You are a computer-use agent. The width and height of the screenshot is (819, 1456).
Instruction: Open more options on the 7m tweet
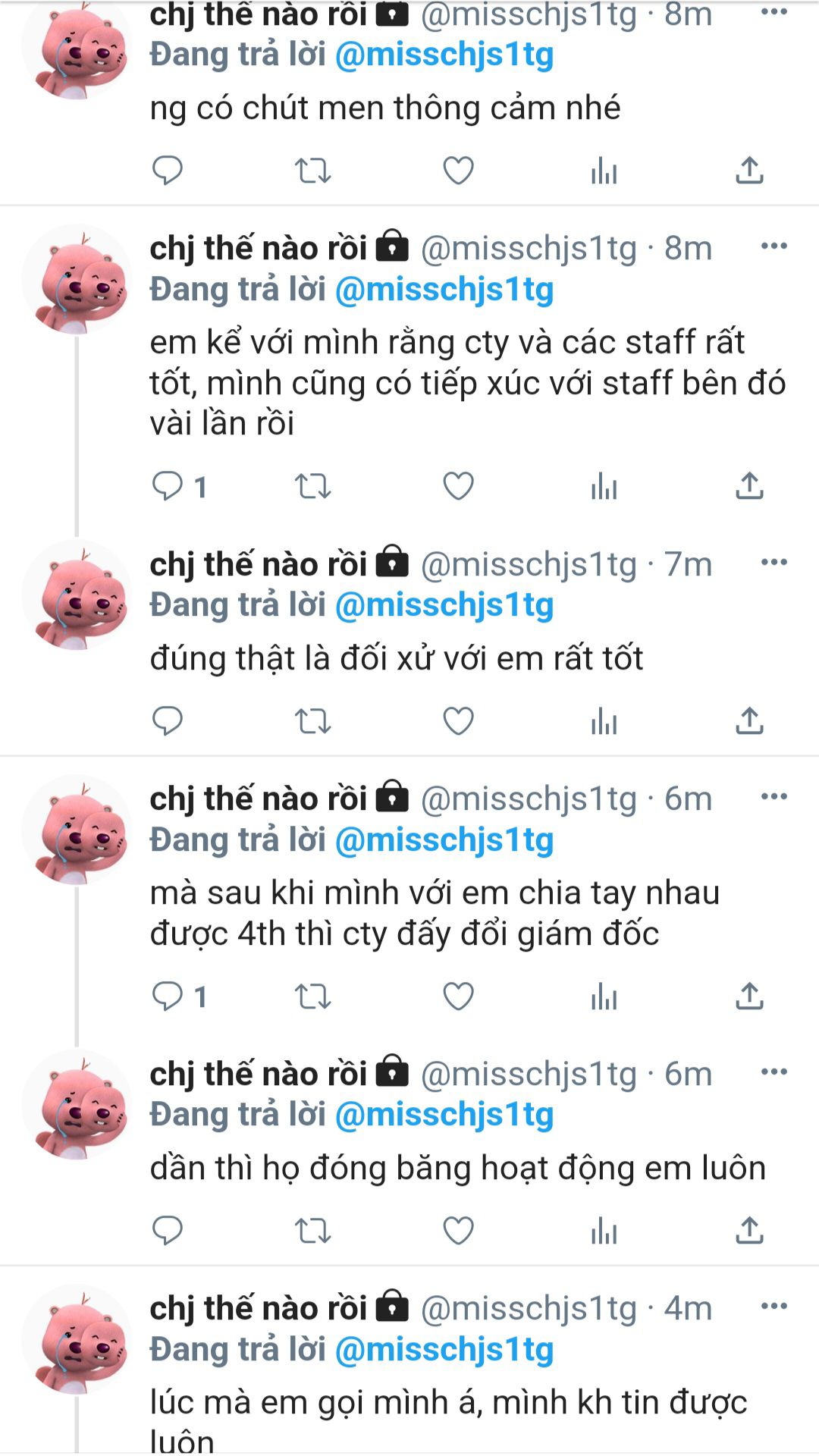click(773, 562)
